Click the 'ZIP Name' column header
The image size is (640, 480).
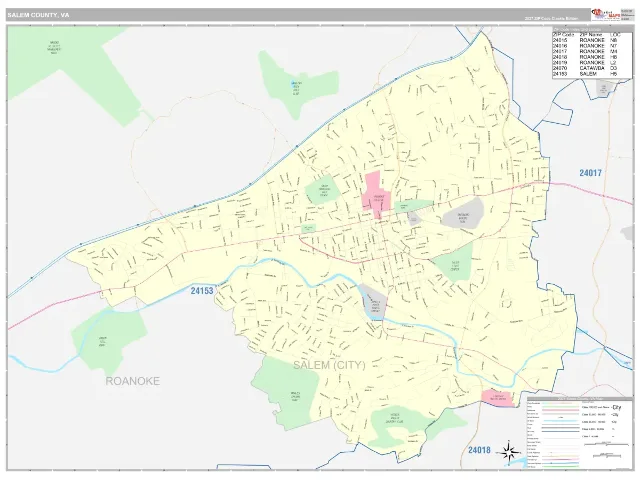[x=591, y=35]
